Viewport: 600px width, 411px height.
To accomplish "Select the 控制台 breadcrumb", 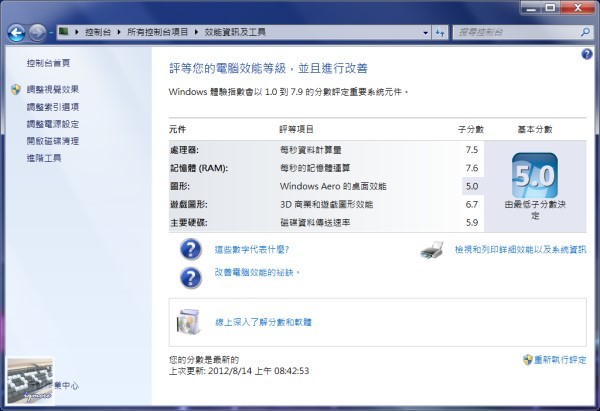I will click(x=98, y=32).
